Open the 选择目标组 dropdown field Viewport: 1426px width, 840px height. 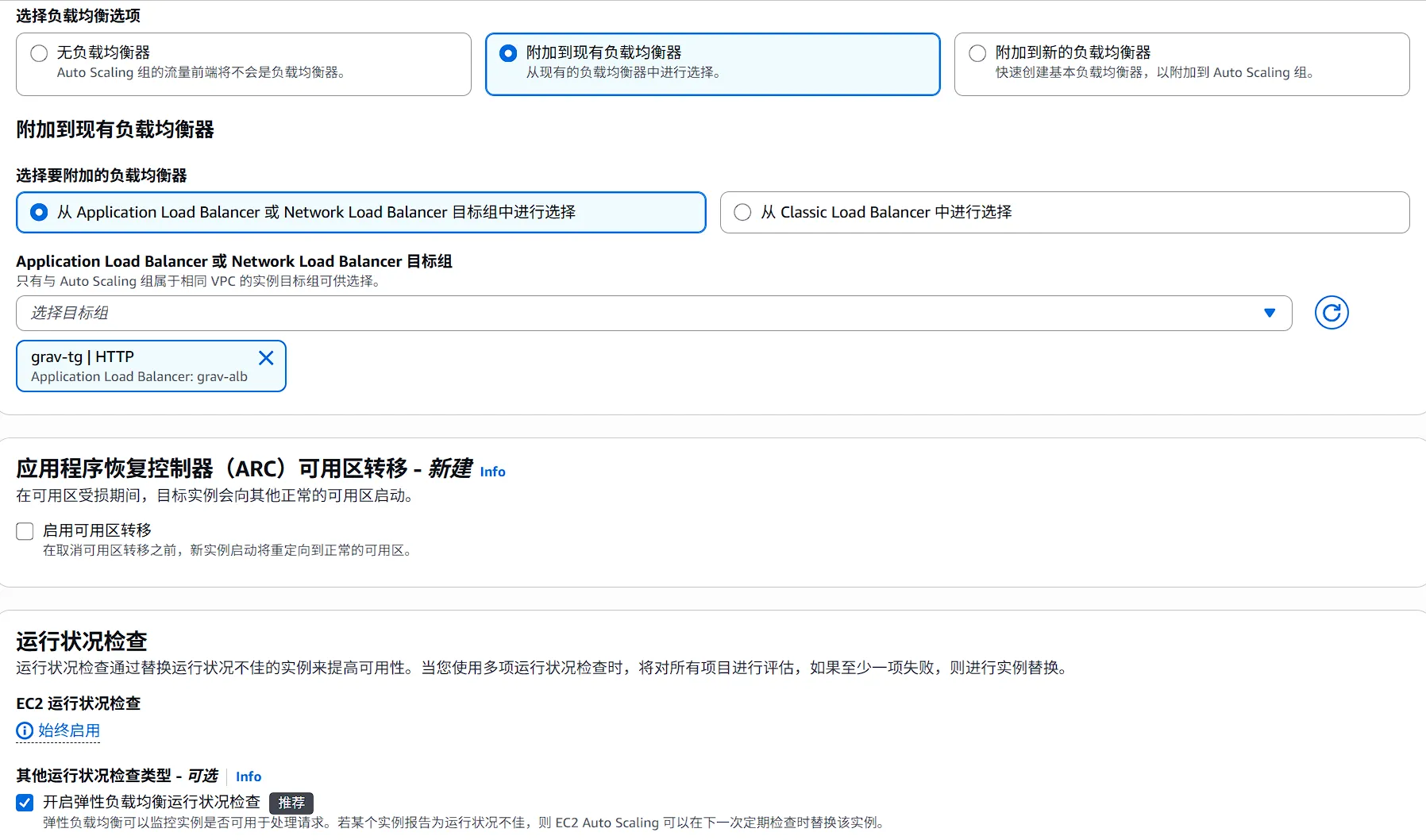(635, 313)
